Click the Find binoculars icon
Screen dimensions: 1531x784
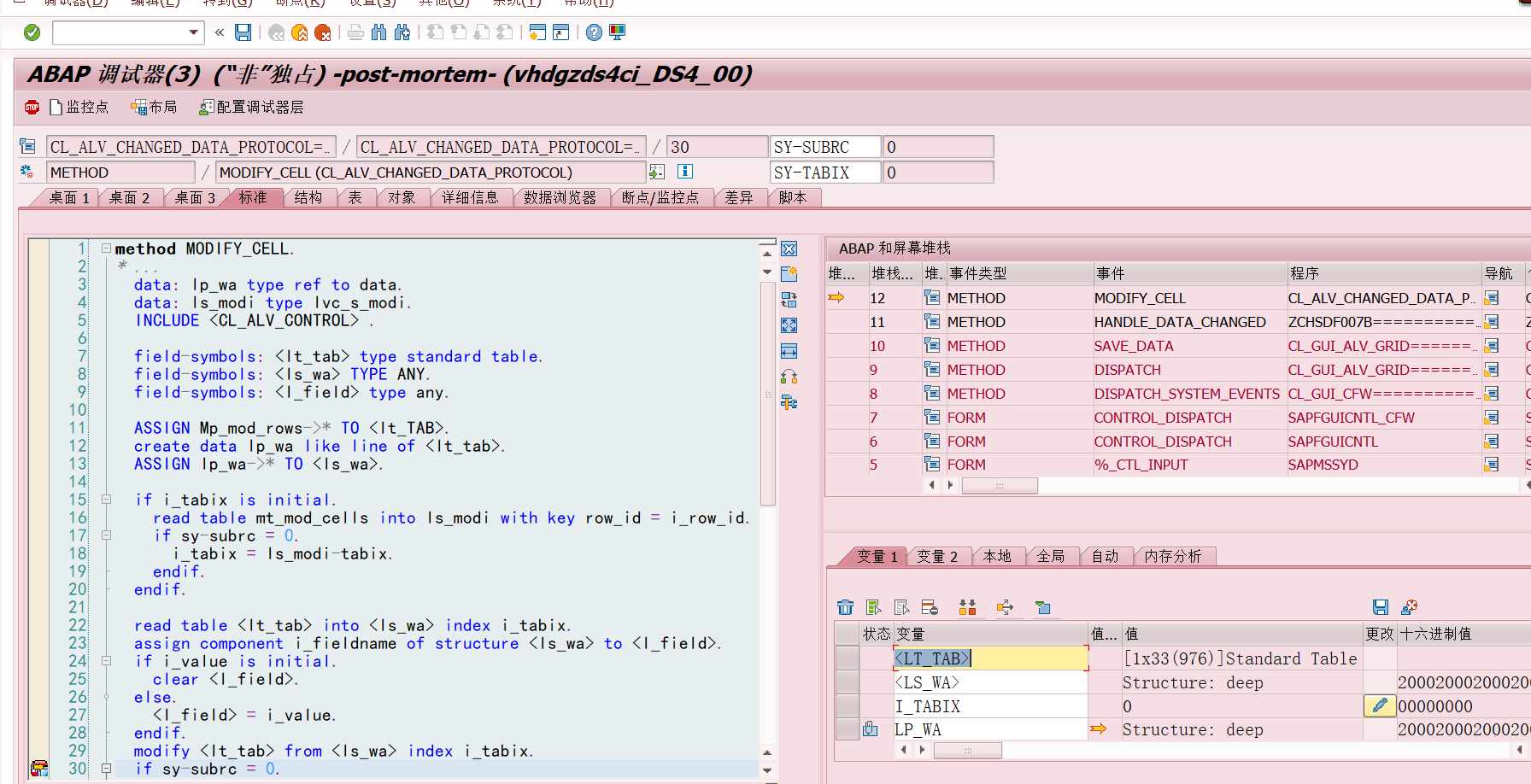379,32
